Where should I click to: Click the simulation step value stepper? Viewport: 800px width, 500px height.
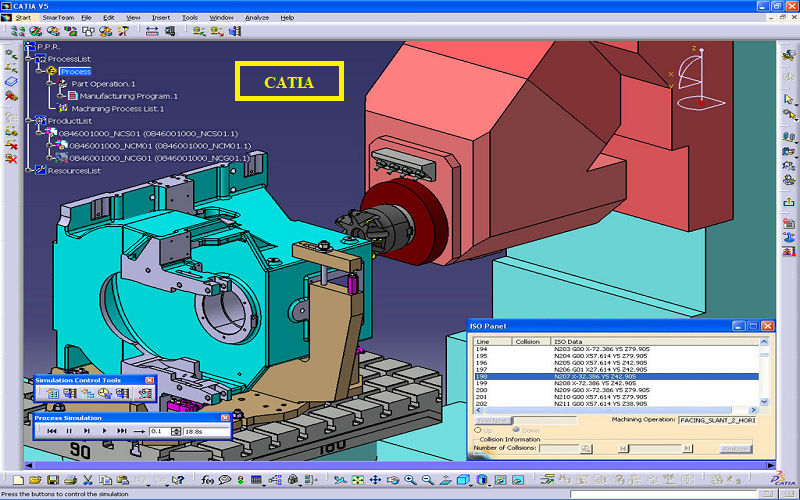coord(176,430)
